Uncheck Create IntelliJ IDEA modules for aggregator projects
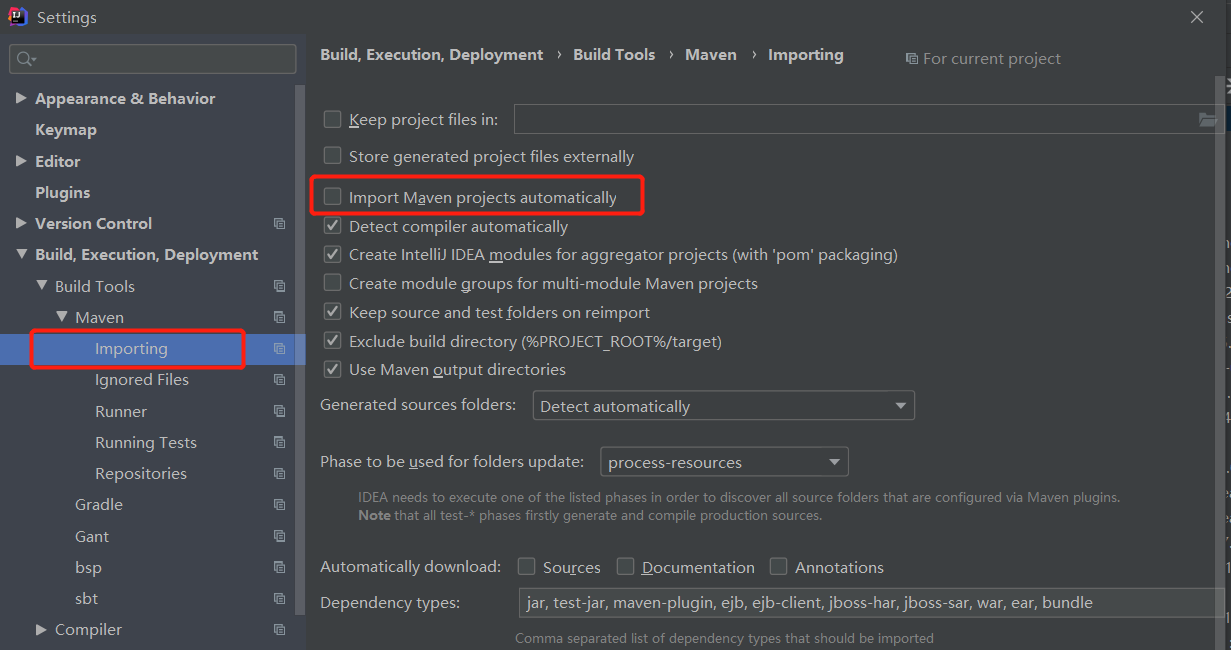1231x650 pixels. pyautogui.click(x=332, y=255)
